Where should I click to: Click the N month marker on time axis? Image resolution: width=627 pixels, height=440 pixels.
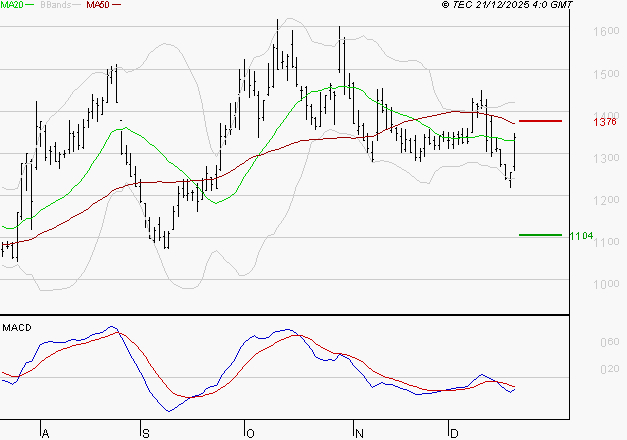click(x=359, y=434)
